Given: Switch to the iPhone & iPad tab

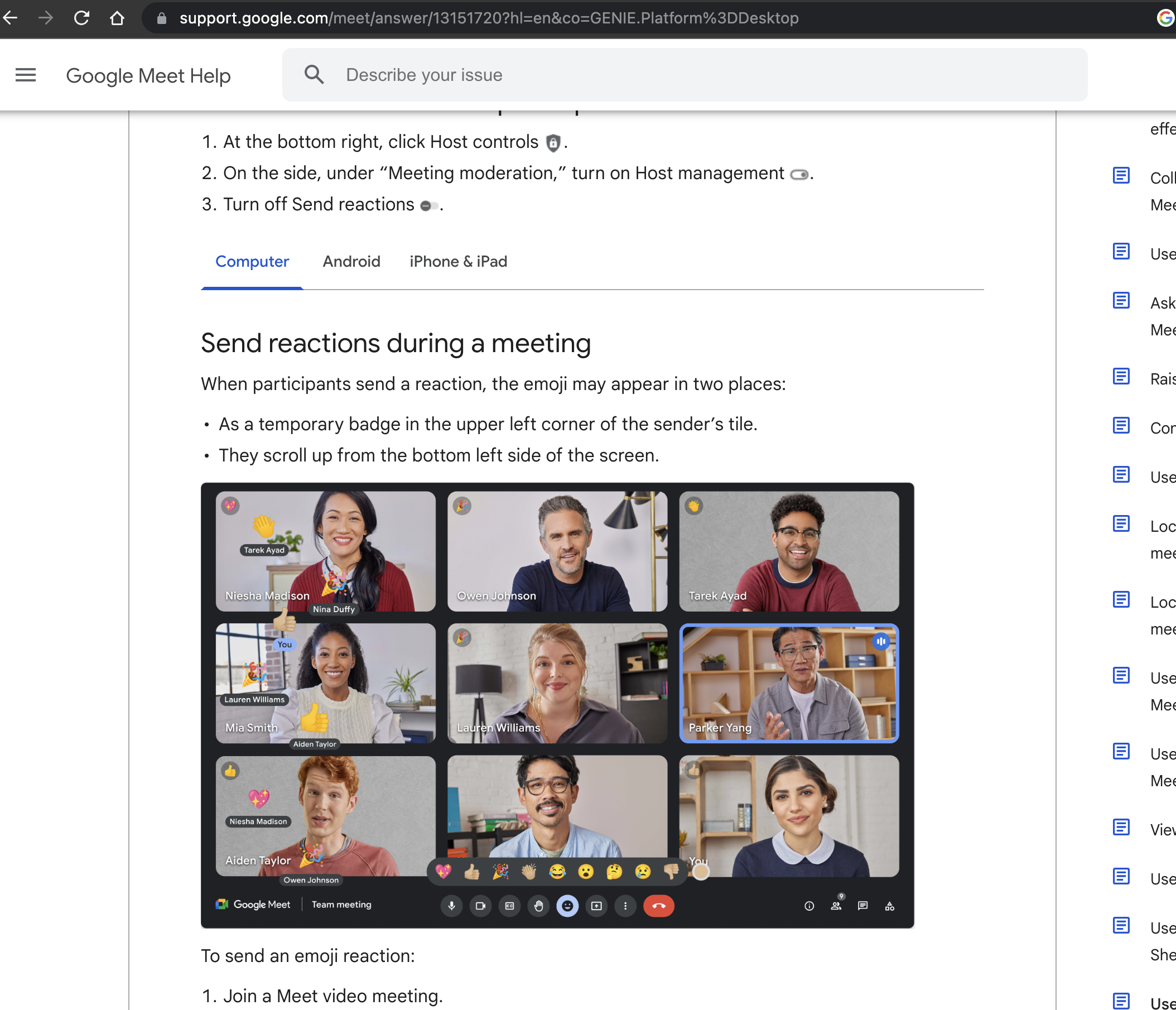Looking at the screenshot, I should [x=458, y=262].
